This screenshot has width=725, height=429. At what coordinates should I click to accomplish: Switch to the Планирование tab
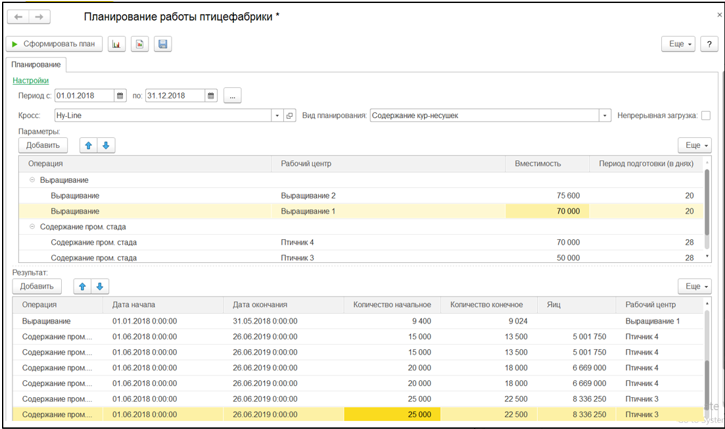pos(36,65)
